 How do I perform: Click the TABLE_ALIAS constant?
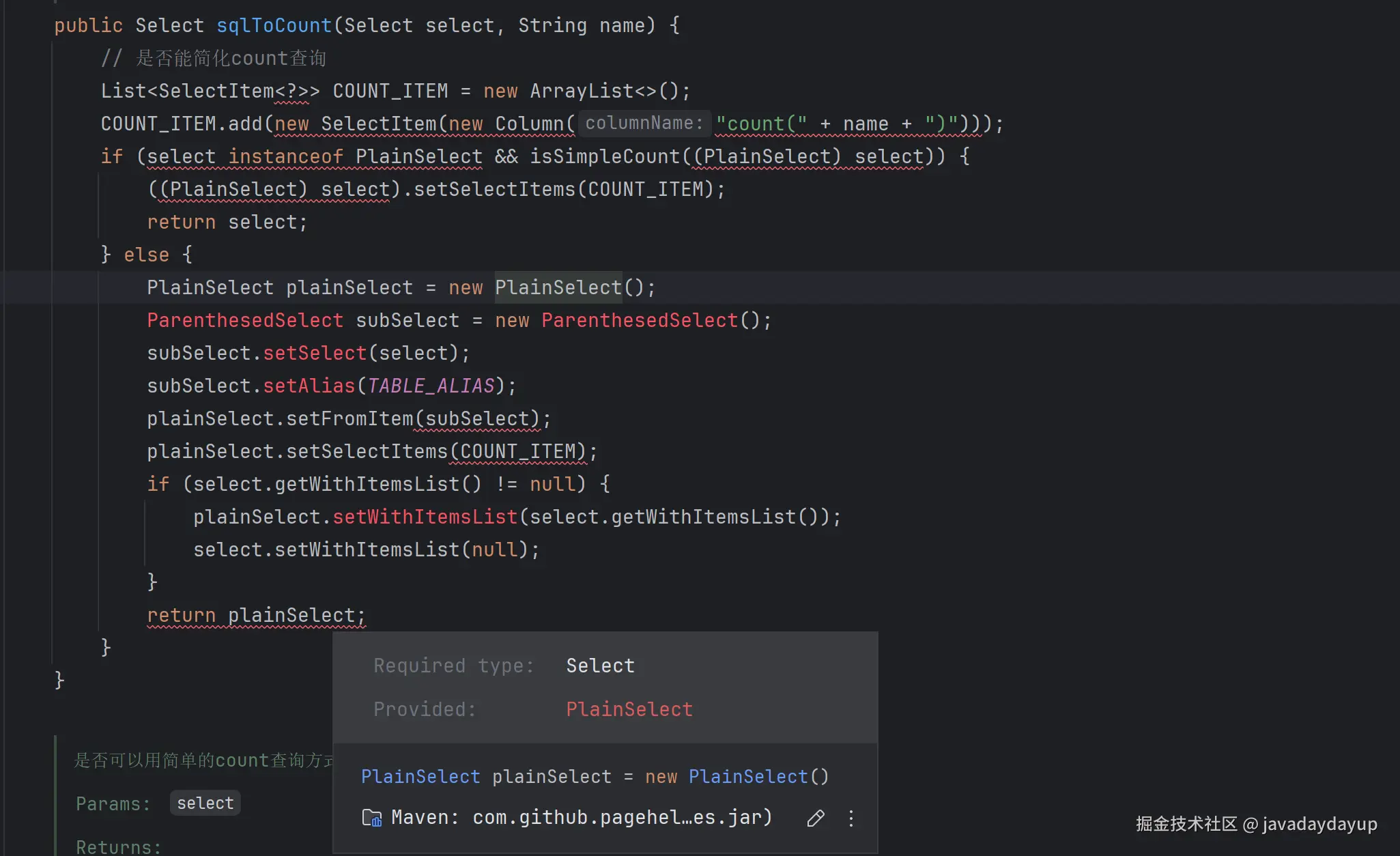(431, 386)
